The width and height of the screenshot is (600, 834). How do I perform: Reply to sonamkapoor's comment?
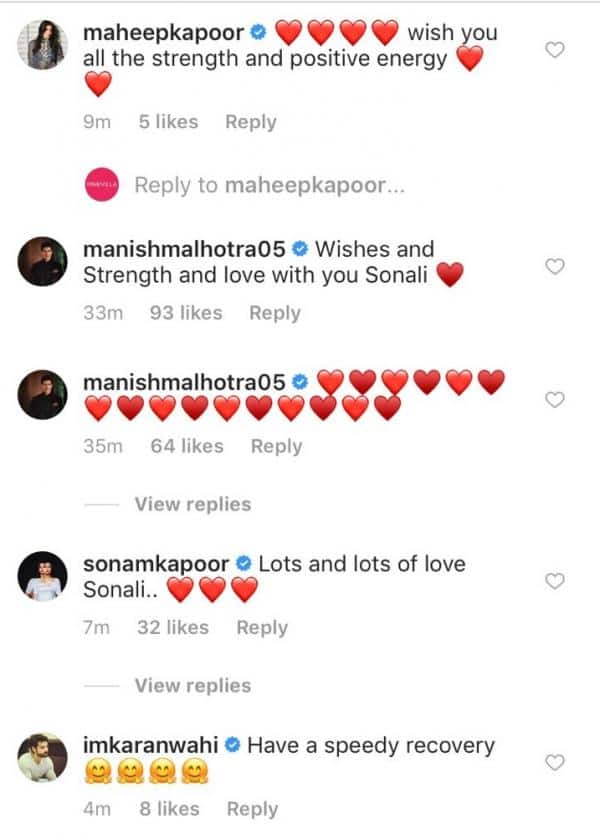tap(261, 628)
